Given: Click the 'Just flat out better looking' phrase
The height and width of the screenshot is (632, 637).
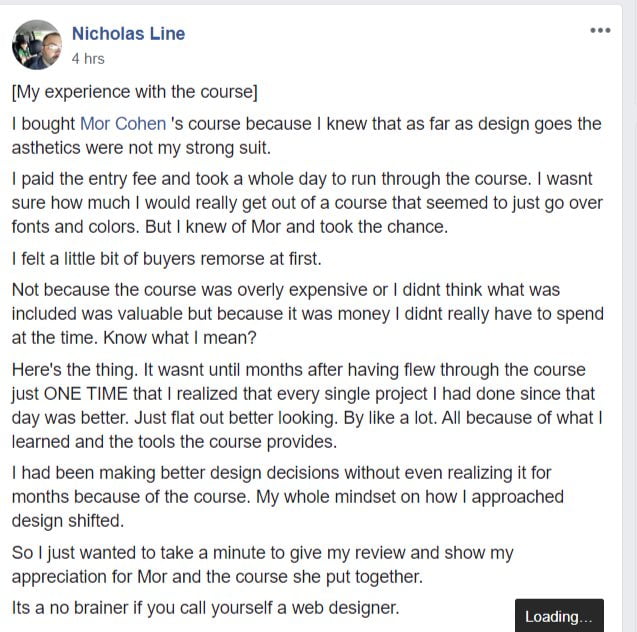Looking at the screenshot, I should click(x=236, y=418).
